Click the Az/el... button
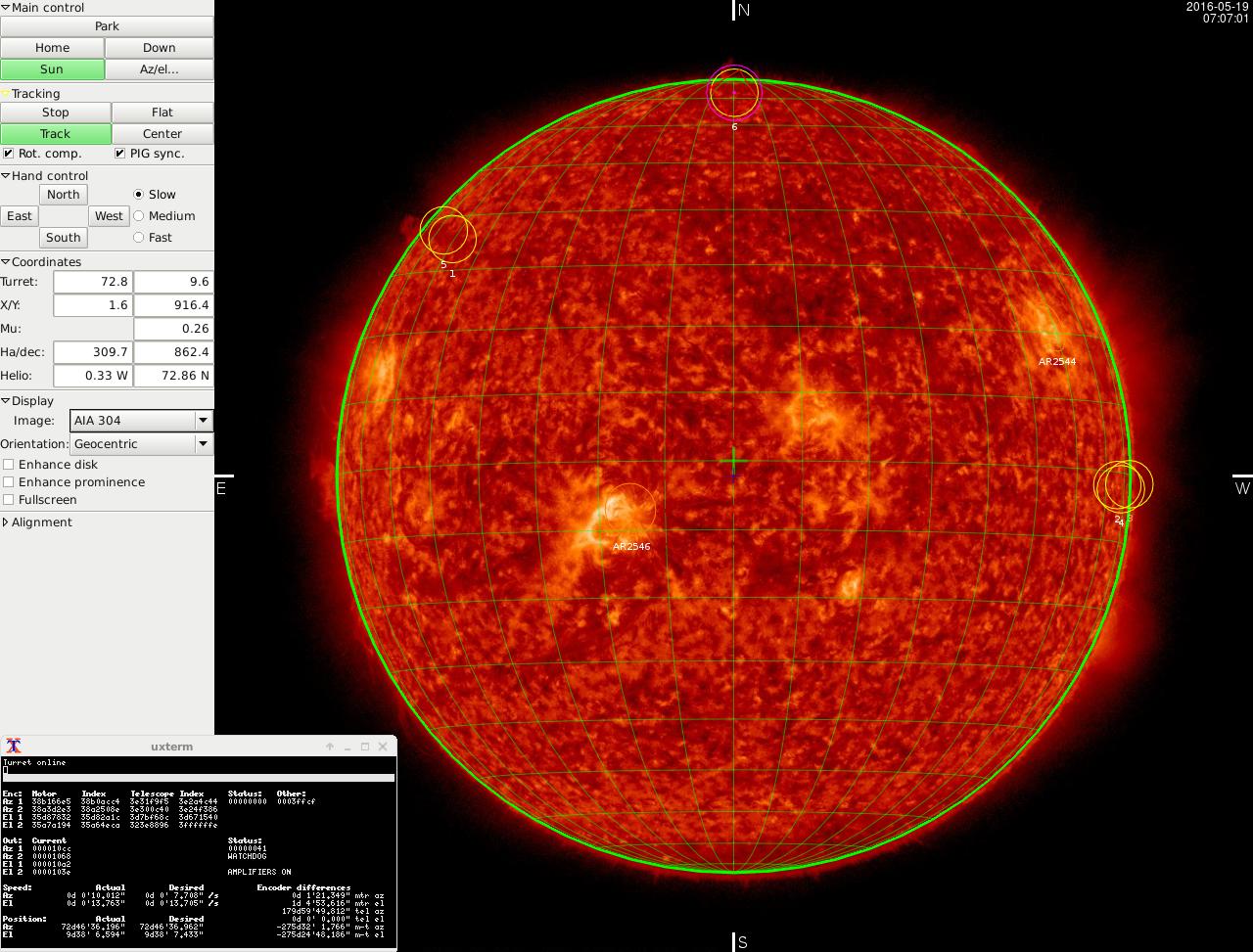The height and width of the screenshot is (952, 1253). 159,69
